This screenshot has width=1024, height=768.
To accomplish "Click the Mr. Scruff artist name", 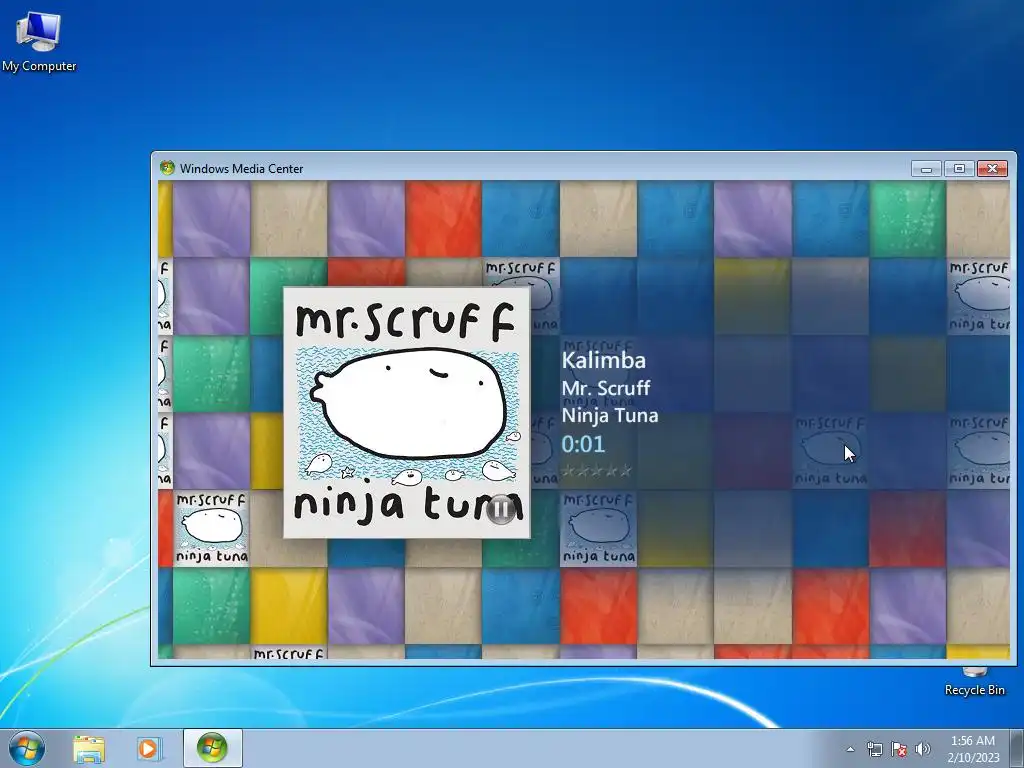I will tap(606, 388).
